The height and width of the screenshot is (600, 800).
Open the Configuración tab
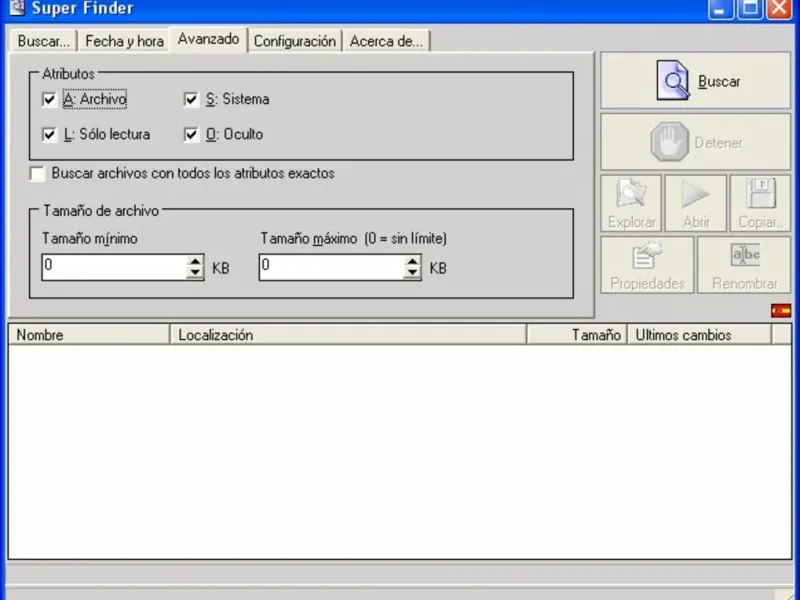(294, 41)
